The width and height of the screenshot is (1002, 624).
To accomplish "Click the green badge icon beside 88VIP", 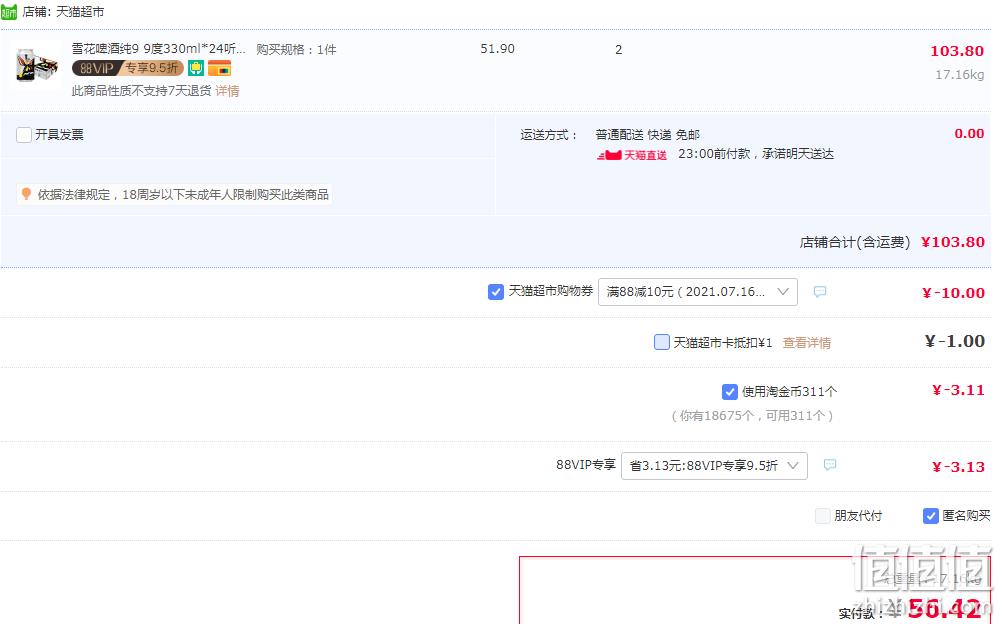I will (196, 68).
